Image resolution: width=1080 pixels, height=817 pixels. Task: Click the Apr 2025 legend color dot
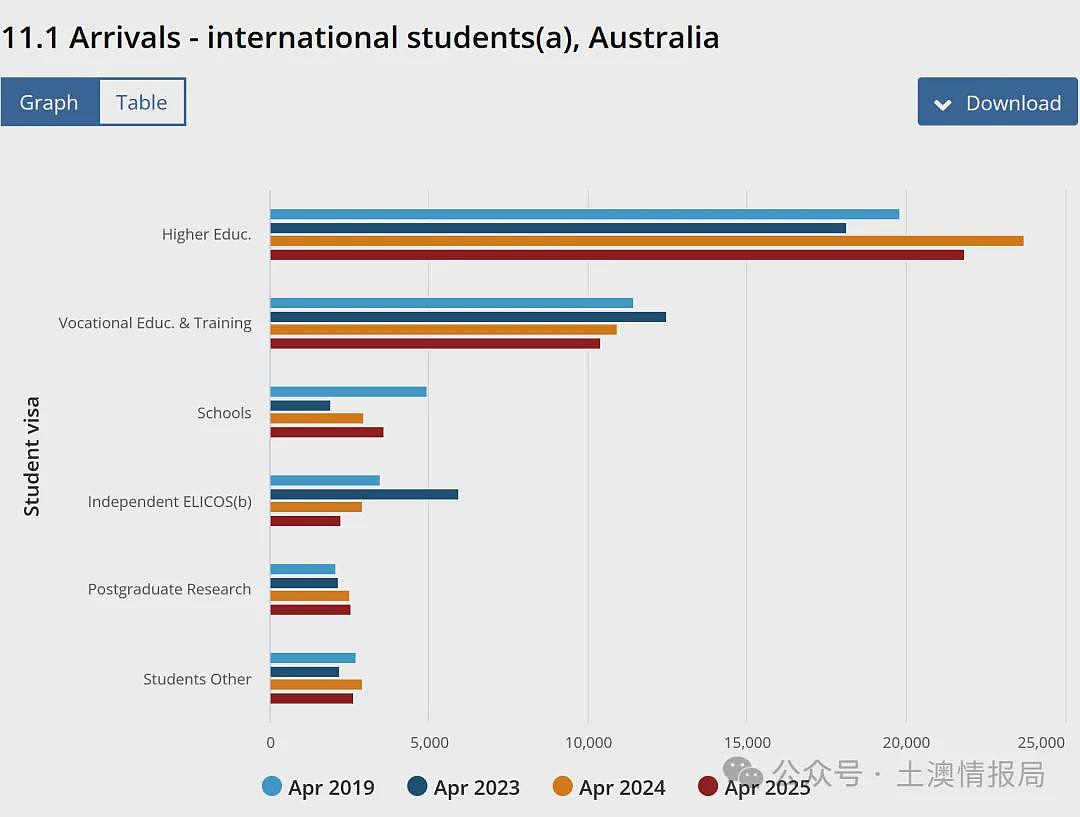click(x=708, y=786)
